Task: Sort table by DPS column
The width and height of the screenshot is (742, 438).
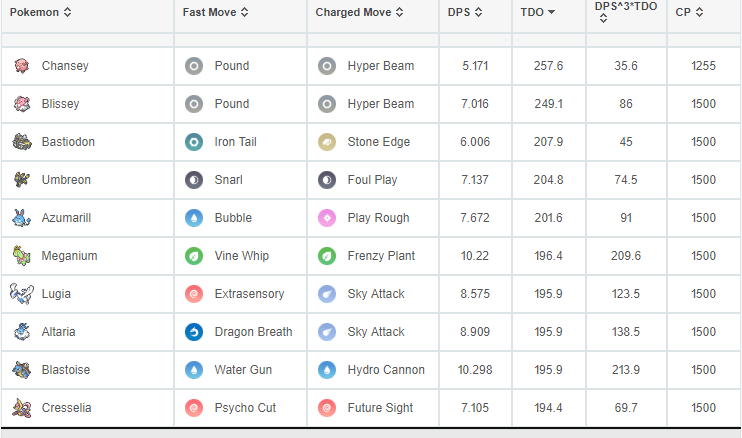Action: [465, 12]
